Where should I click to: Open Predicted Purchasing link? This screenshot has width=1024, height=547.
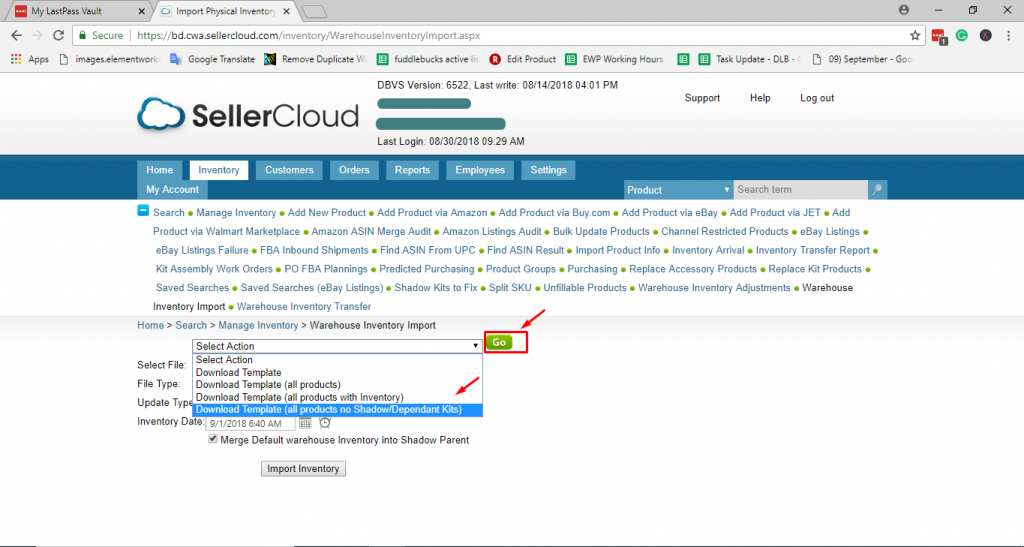(426, 269)
